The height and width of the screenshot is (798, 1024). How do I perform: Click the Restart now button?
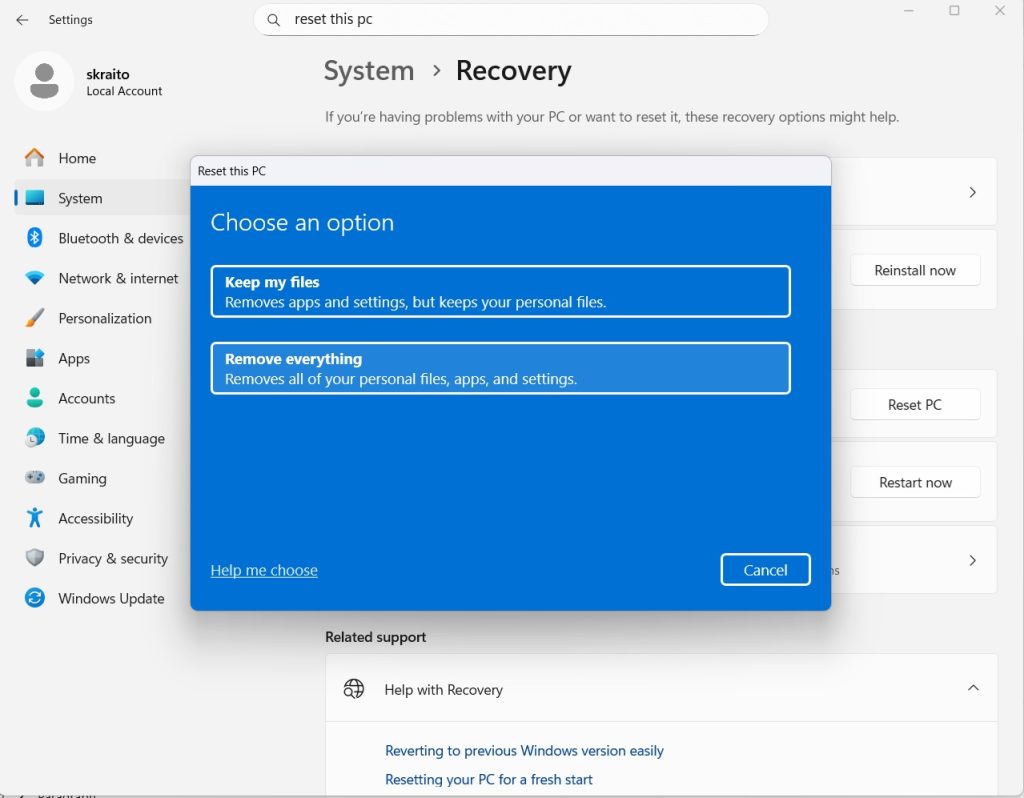915,482
